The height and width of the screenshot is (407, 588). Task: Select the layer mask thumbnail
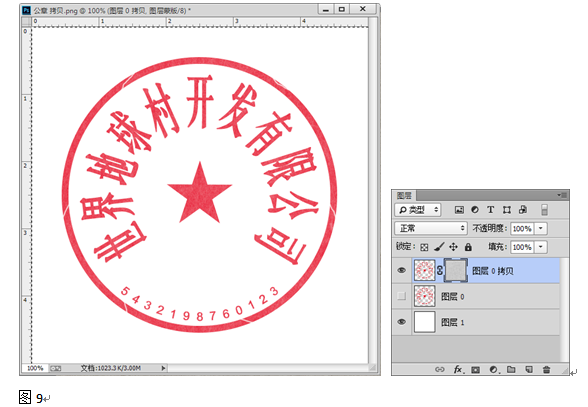point(456,270)
